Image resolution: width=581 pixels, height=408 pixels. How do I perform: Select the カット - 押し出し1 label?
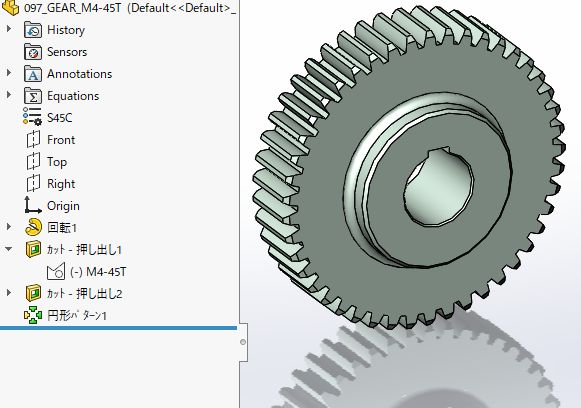84,250
